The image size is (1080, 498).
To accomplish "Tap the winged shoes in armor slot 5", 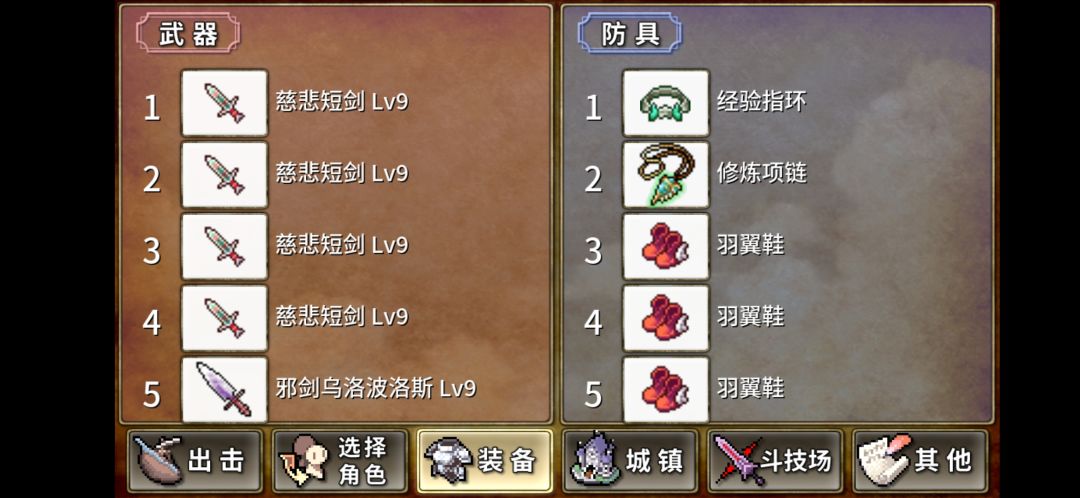I will pyautogui.click(x=665, y=389).
